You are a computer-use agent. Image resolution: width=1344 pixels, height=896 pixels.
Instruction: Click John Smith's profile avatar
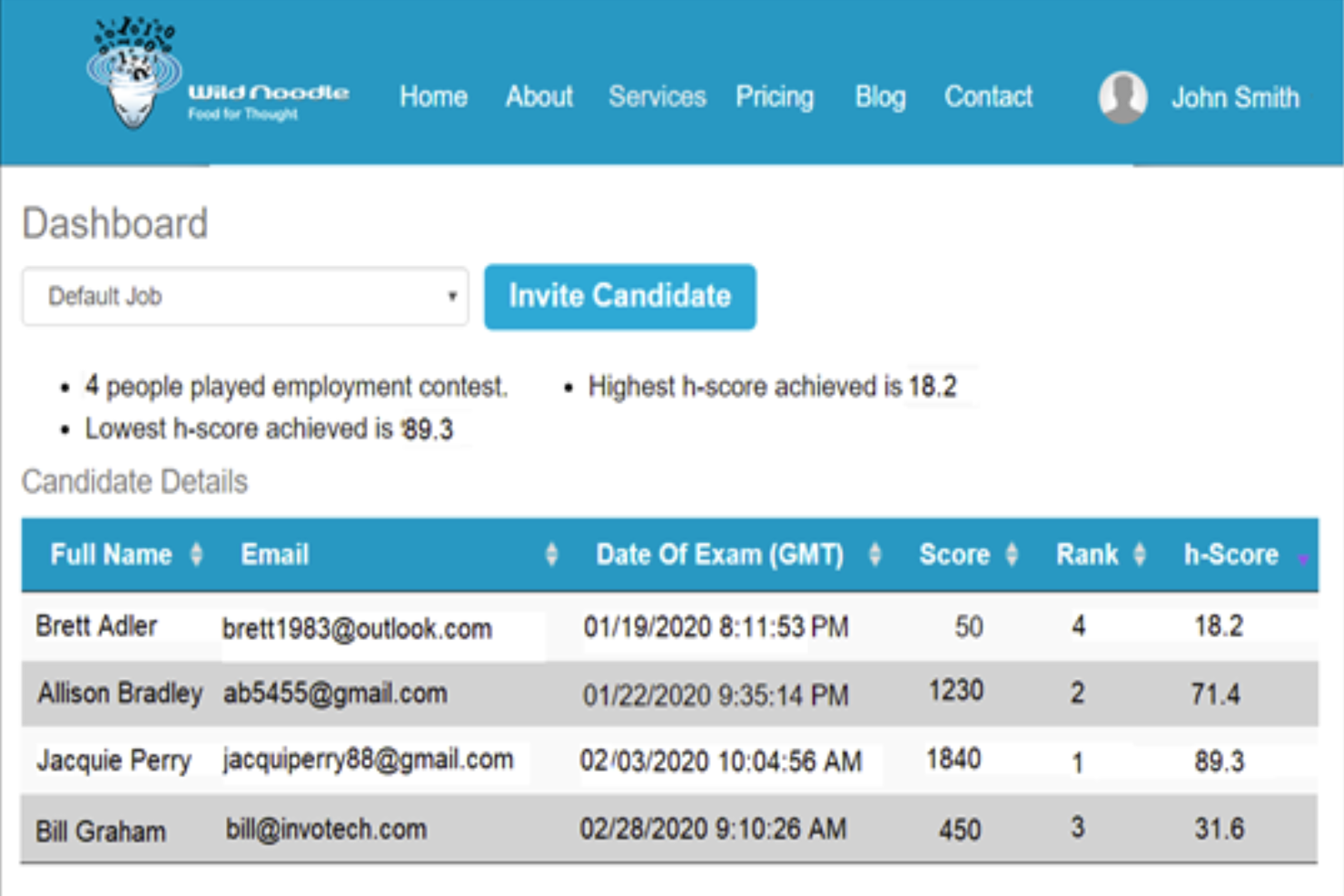1122,97
